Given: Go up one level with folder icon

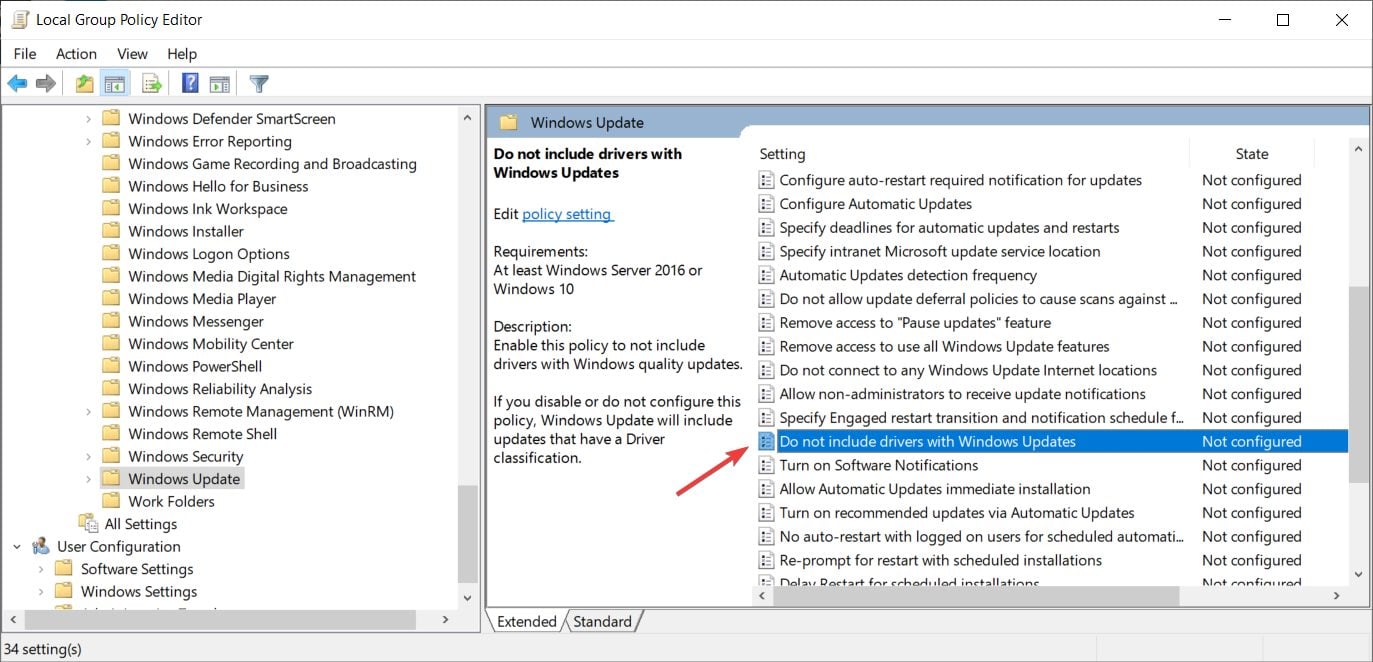Looking at the screenshot, I should [85, 84].
